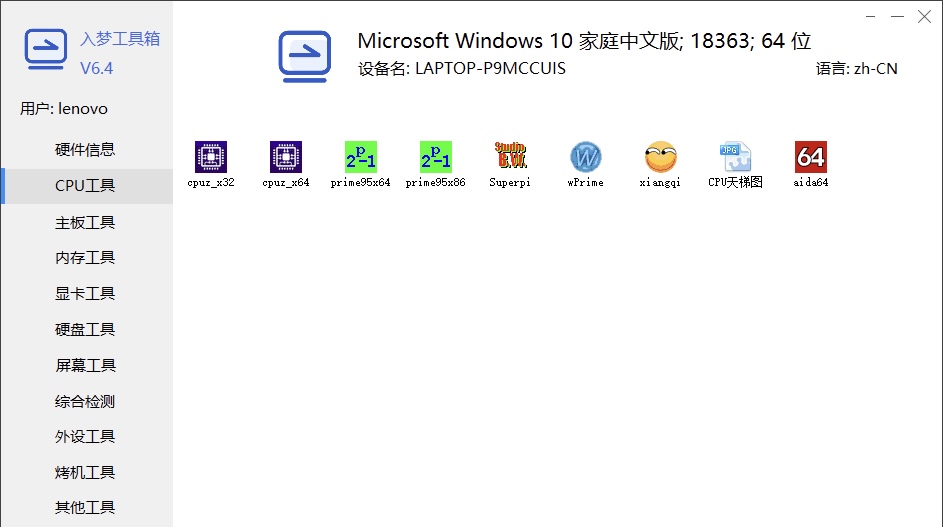The image size is (943, 527).
Task: Select the CPU工具 sidebar item
Action: click(x=85, y=186)
